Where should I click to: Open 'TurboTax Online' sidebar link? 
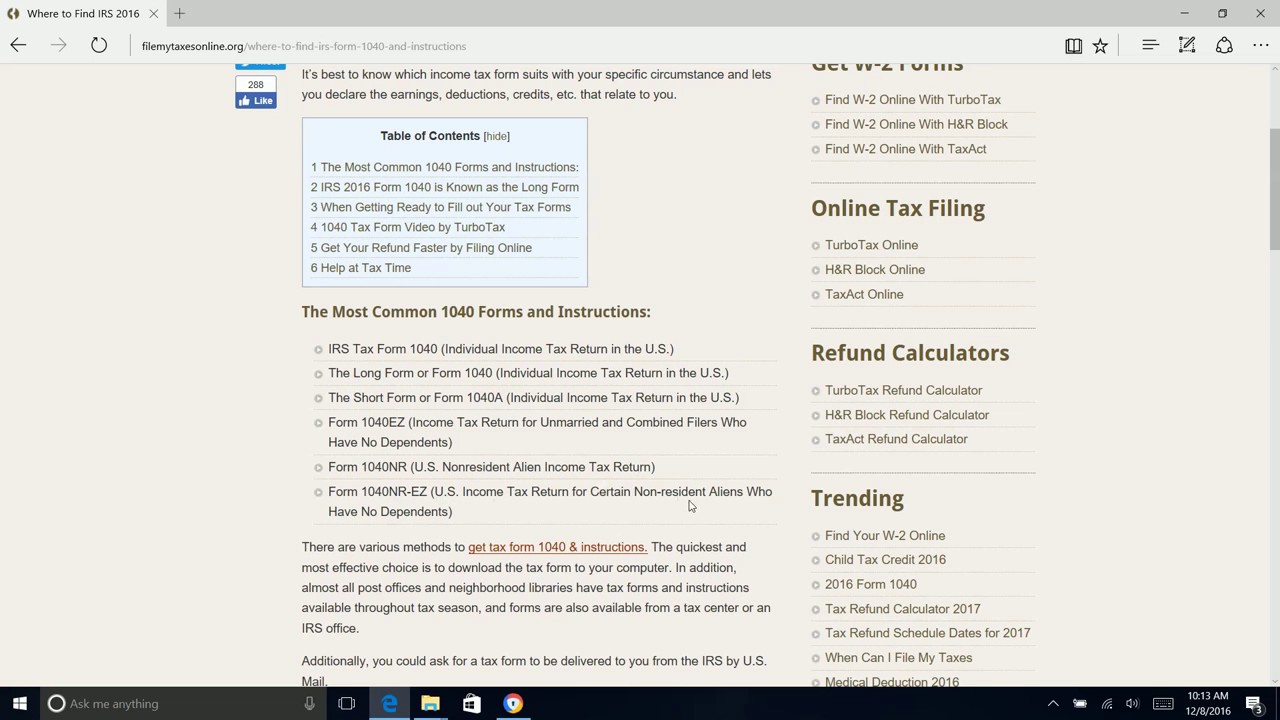871,245
